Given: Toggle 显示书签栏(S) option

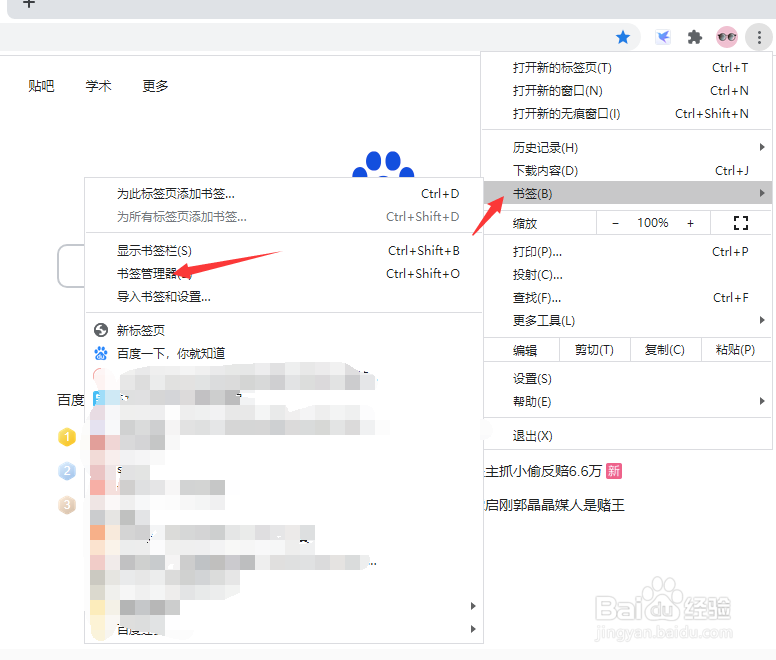Looking at the screenshot, I should click(284, 251).
